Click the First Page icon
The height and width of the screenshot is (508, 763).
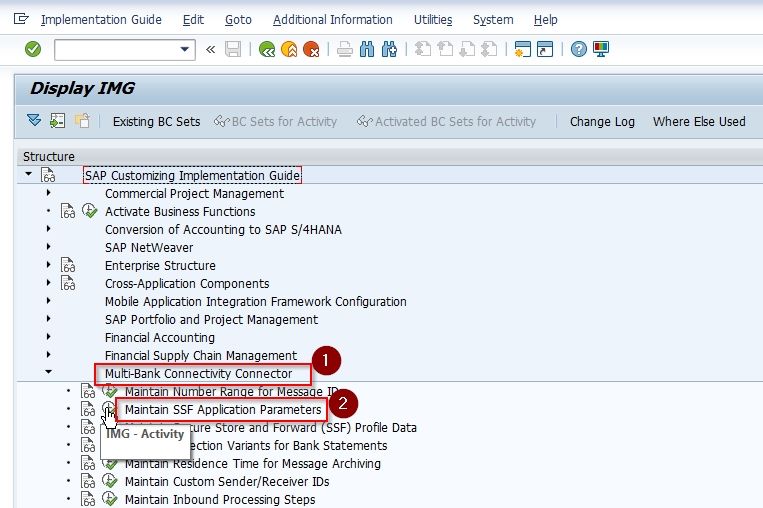point(422,49)
